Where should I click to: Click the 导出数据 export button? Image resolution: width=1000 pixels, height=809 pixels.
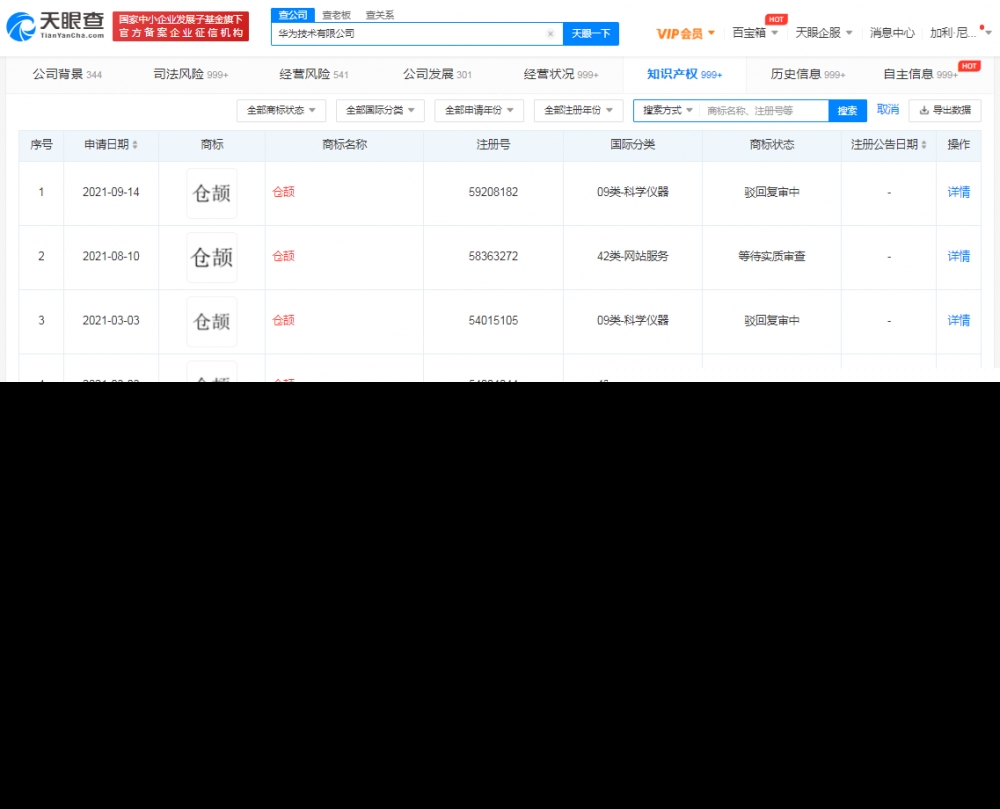[945, 110]
